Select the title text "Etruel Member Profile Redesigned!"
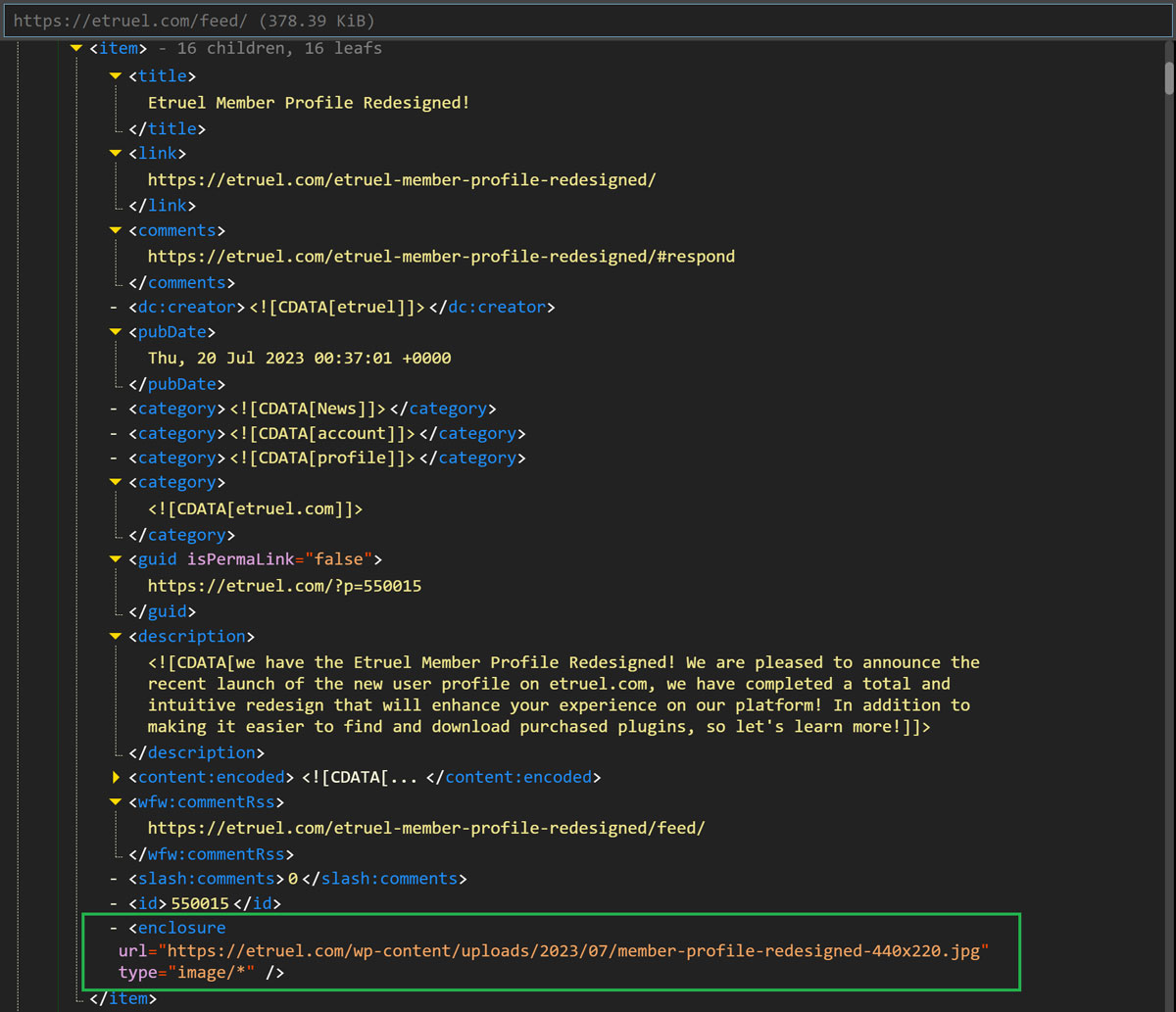Image resolution: width=1176 pixels, height=1012 pixels. (309, 102)
